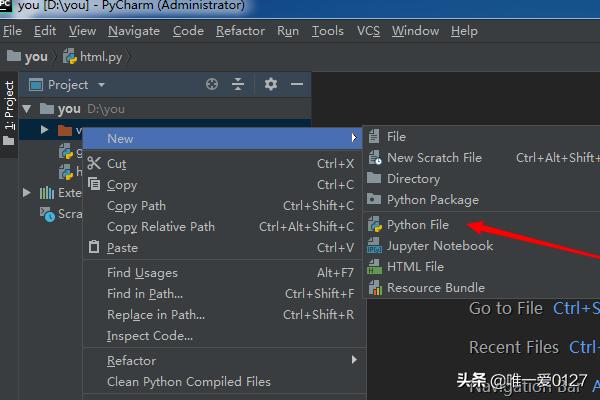This screenshot has width=600, height=400.
Task: Choose Jupyter Notebook in New submenu
Action: point(440,246)
